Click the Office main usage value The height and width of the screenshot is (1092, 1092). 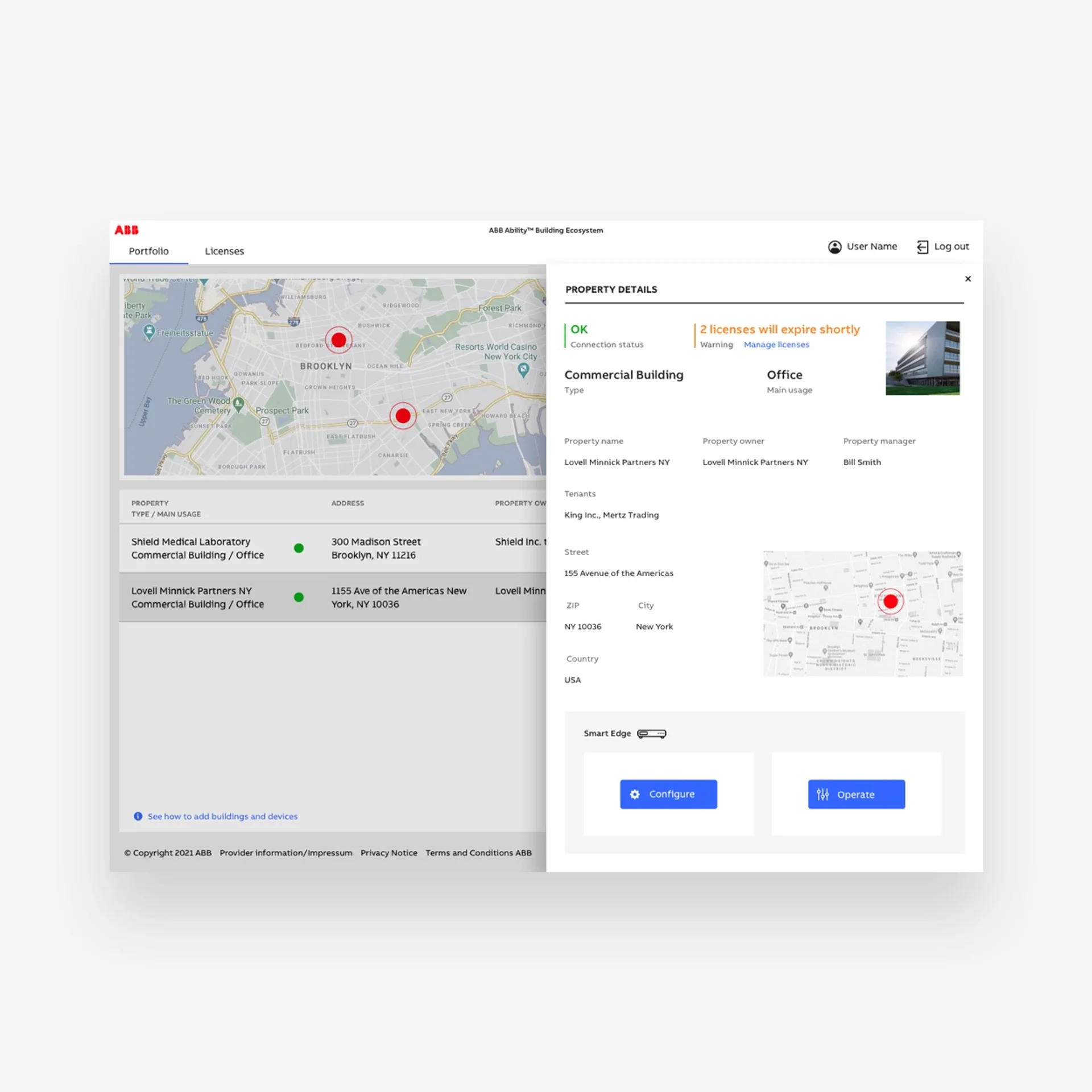click(784, 375)
